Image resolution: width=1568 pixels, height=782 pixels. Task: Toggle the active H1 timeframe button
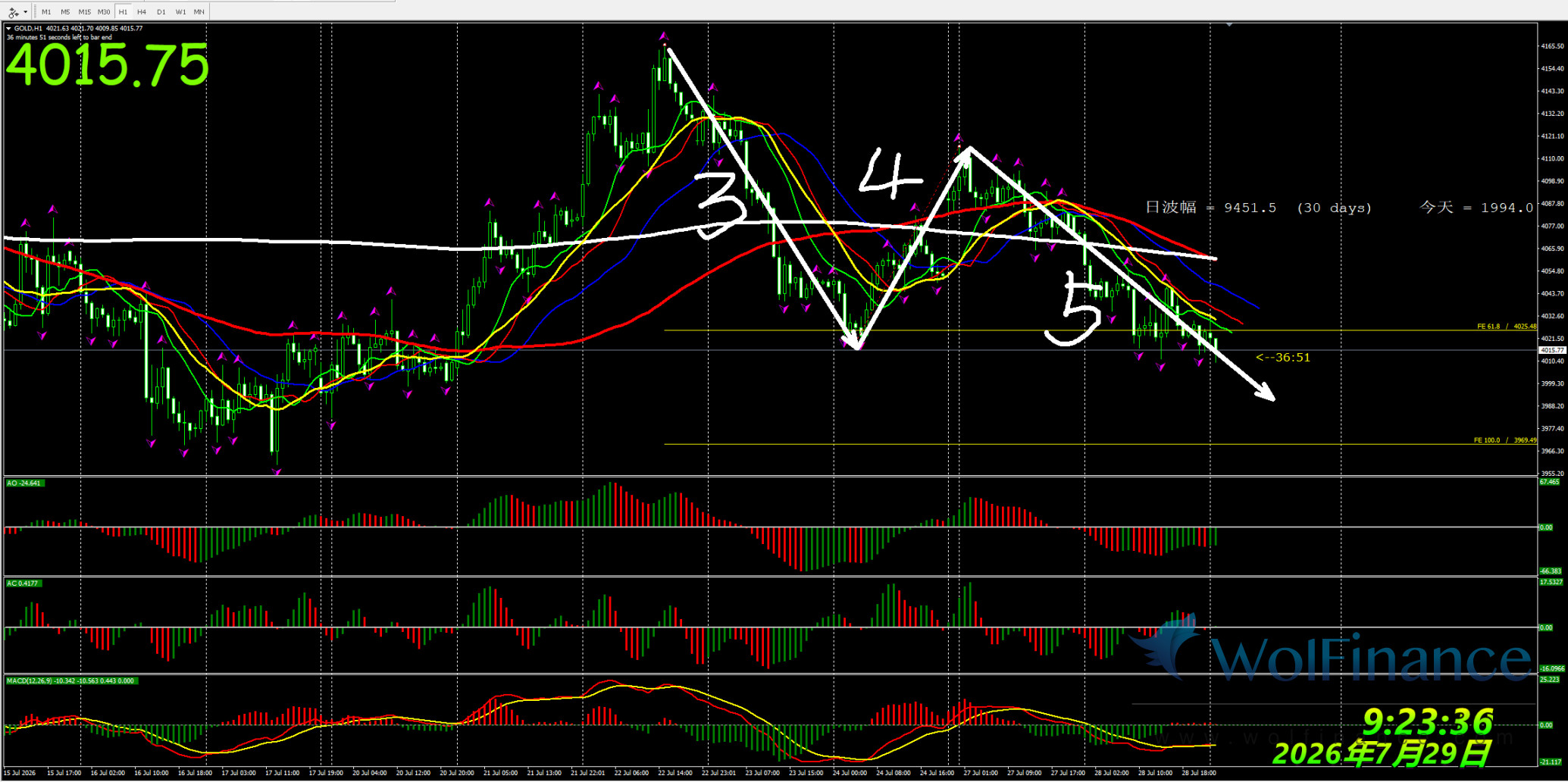pos(123,12)
